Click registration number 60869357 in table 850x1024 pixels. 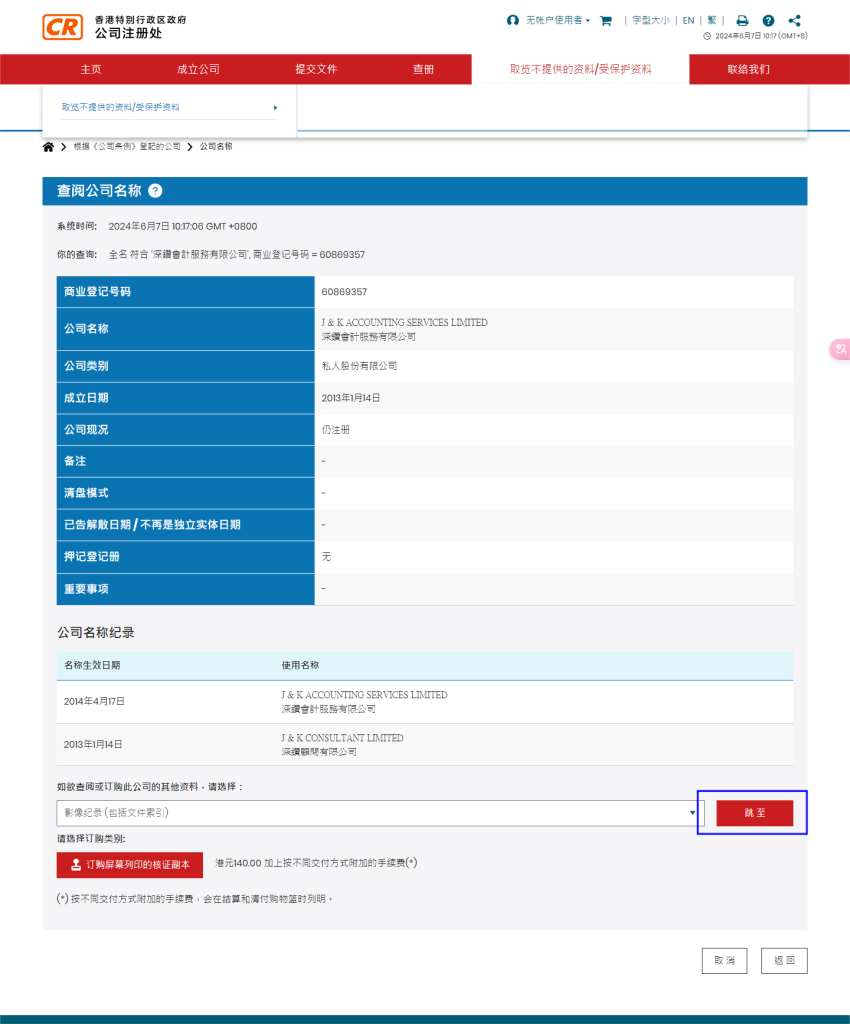click(344, 292)
